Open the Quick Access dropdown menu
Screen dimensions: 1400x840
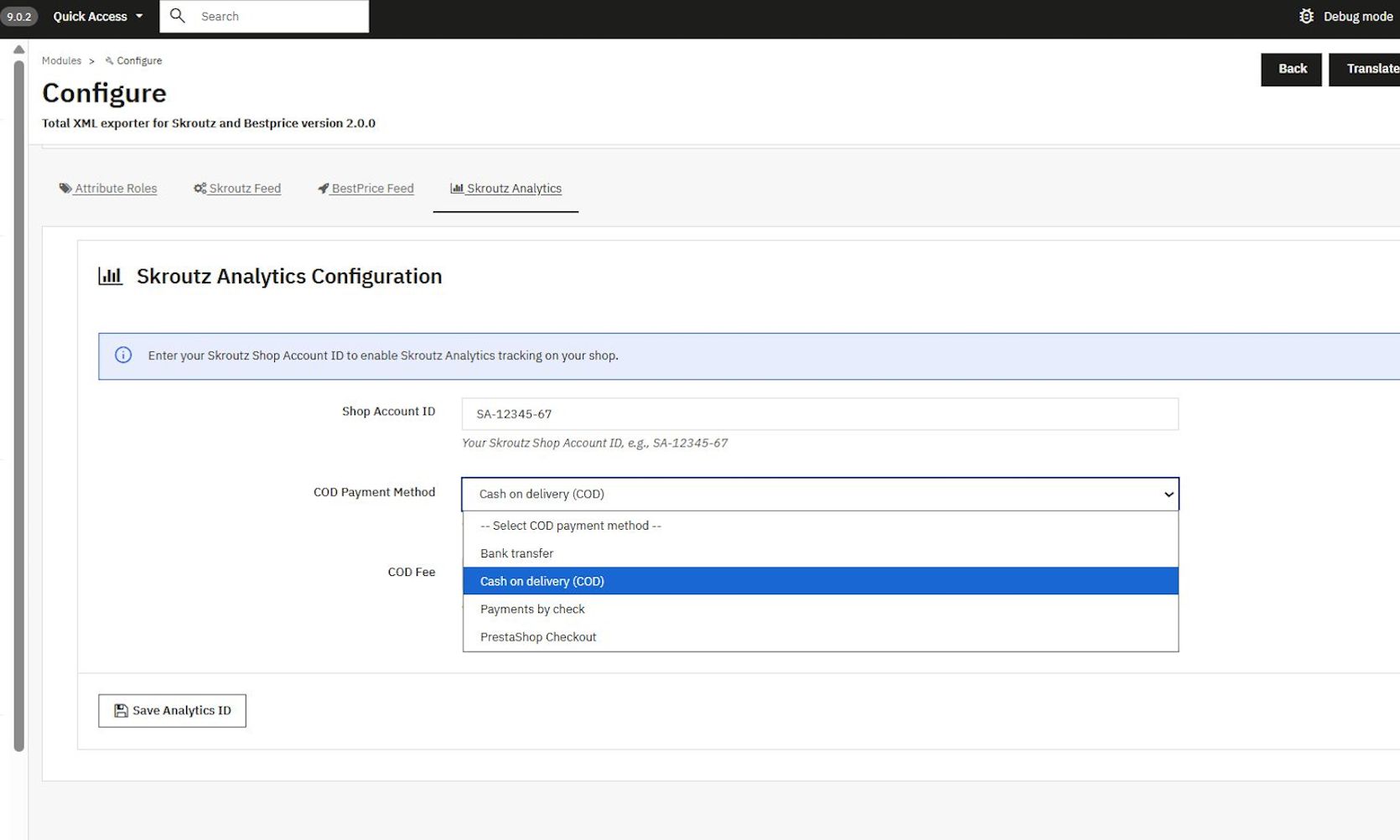[x=97, y=16]
